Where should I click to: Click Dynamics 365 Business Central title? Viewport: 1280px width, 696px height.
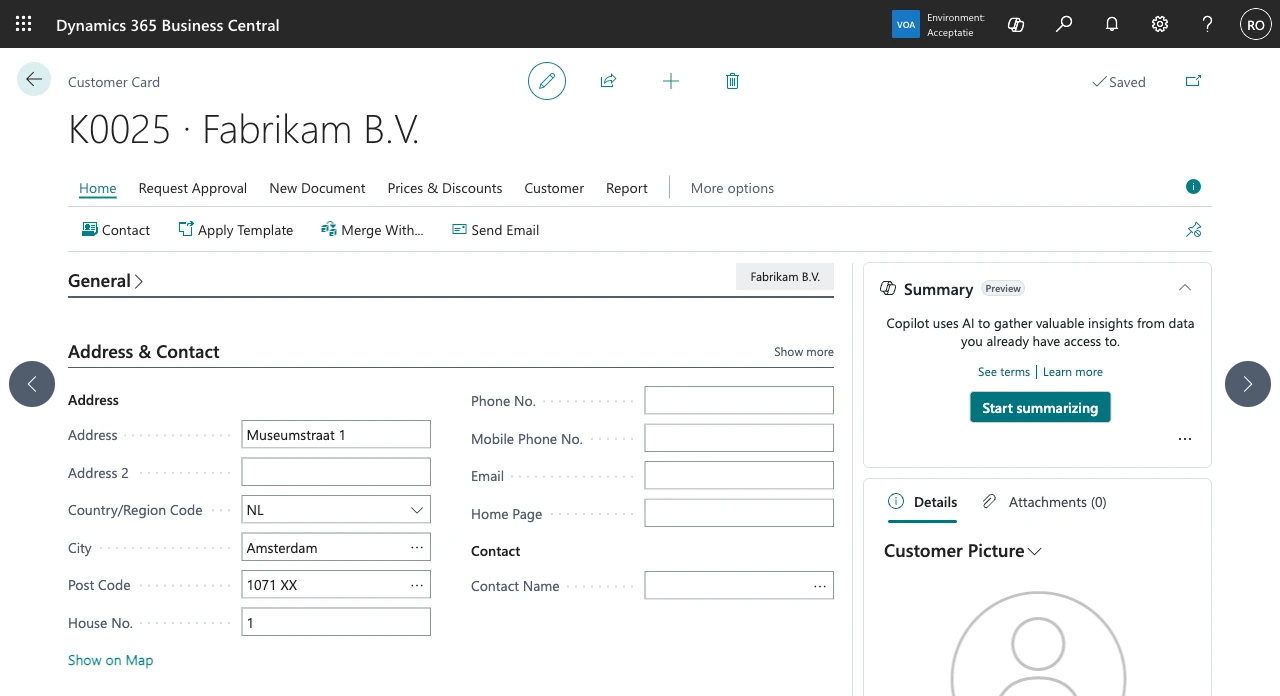click(168, 25)
